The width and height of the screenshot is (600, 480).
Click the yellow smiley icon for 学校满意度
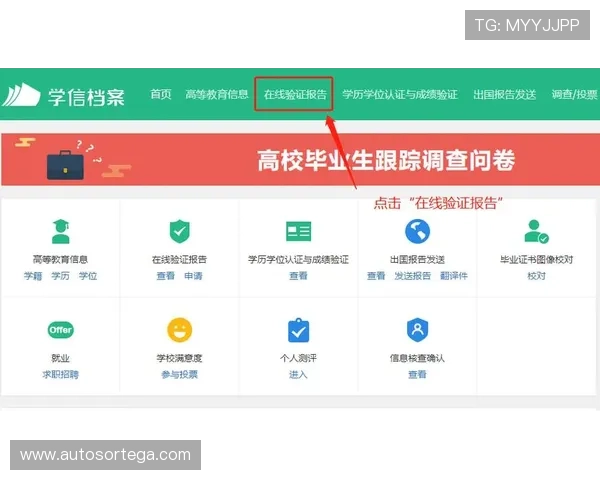click(x=179, y=330)
